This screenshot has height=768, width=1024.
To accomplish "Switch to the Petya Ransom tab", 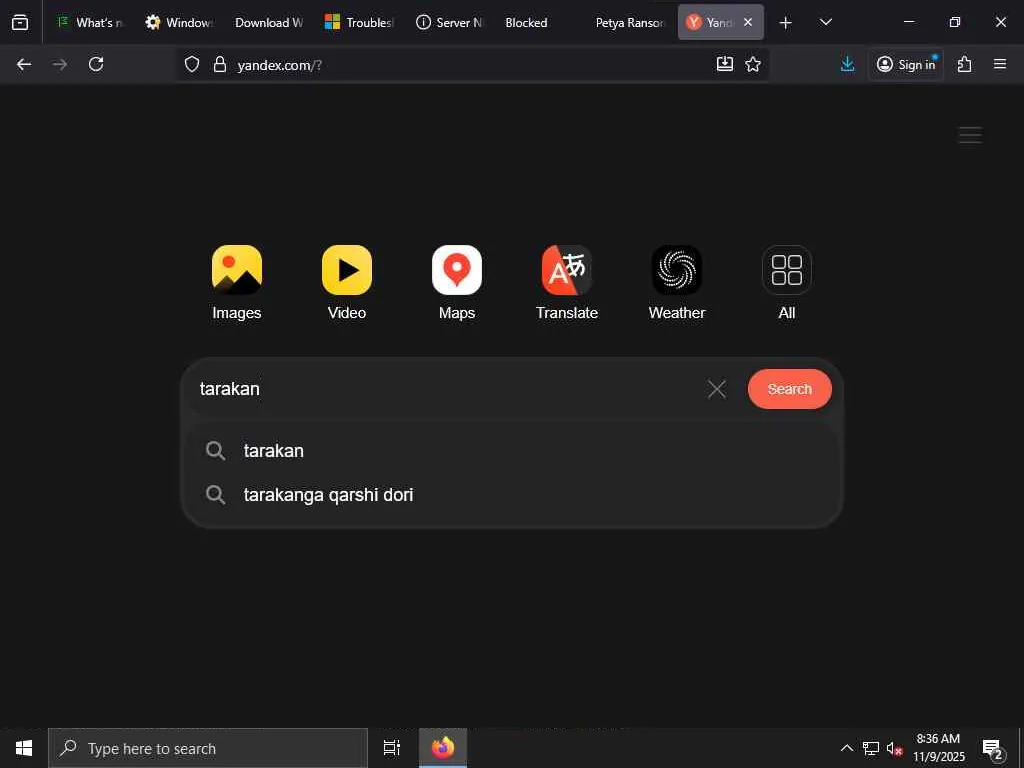I will [629, 22].
